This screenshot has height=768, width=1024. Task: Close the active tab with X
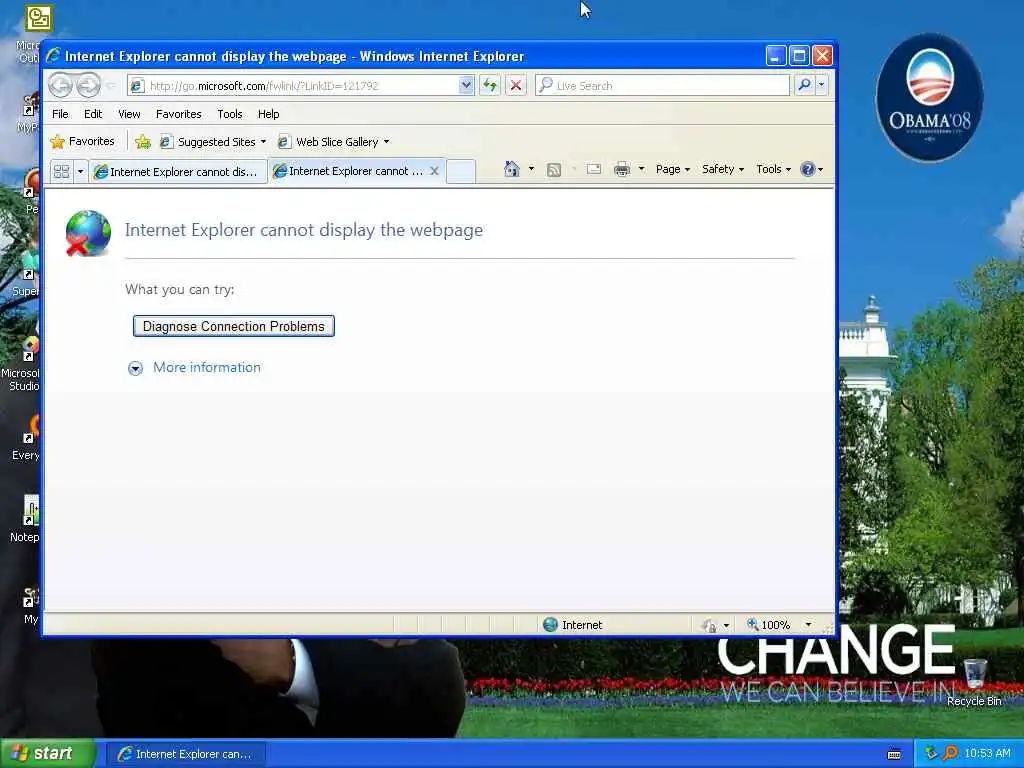pyautogui.click(x=434, y=171)
